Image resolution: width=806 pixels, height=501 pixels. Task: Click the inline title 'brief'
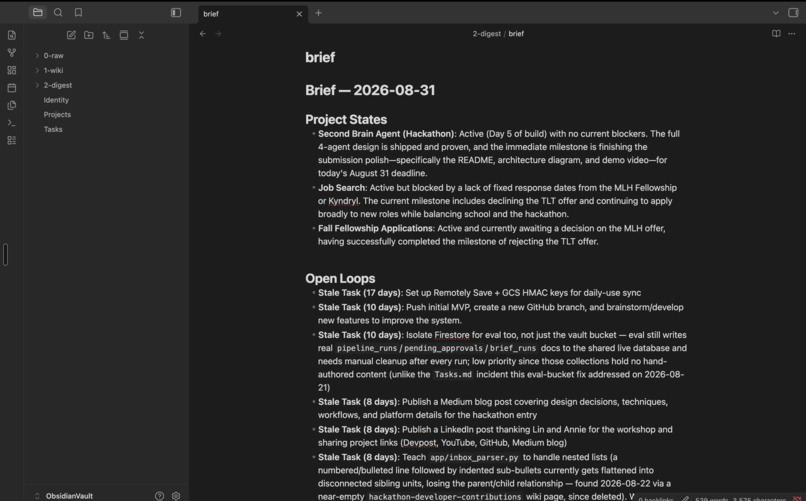[x=320, y=57]
